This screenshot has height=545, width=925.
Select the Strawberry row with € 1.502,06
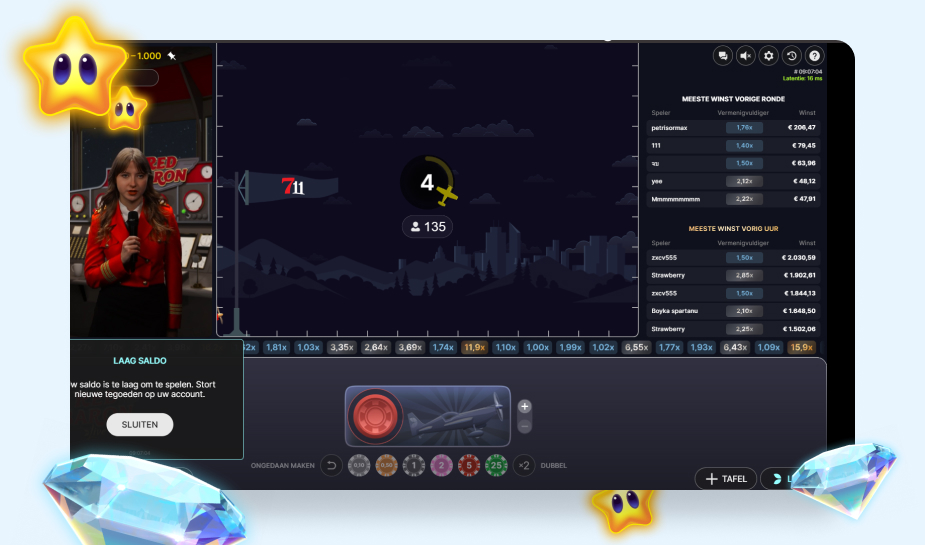click(x=733, y=329)
